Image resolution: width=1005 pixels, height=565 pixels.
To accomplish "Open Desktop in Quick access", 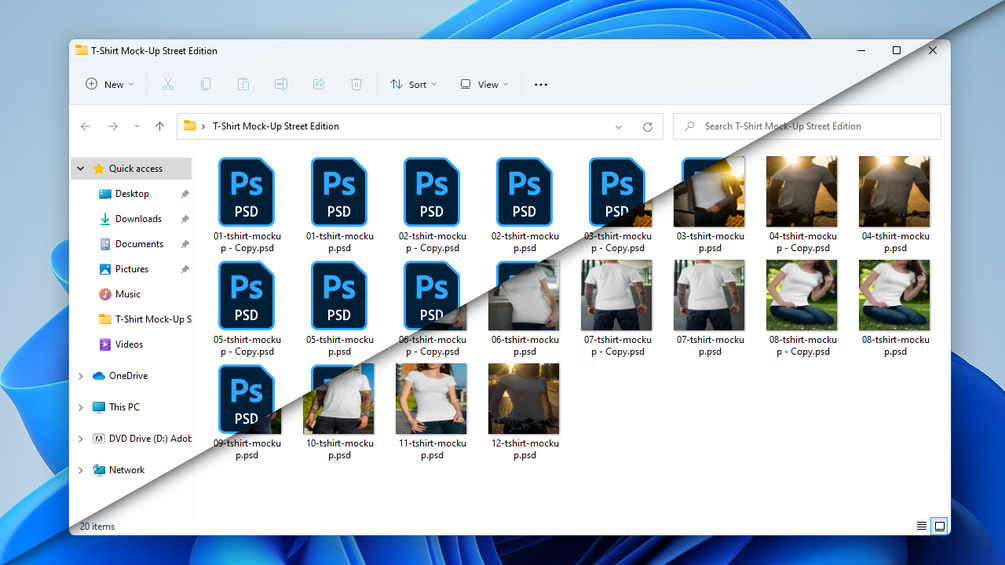I will (132, 193).
